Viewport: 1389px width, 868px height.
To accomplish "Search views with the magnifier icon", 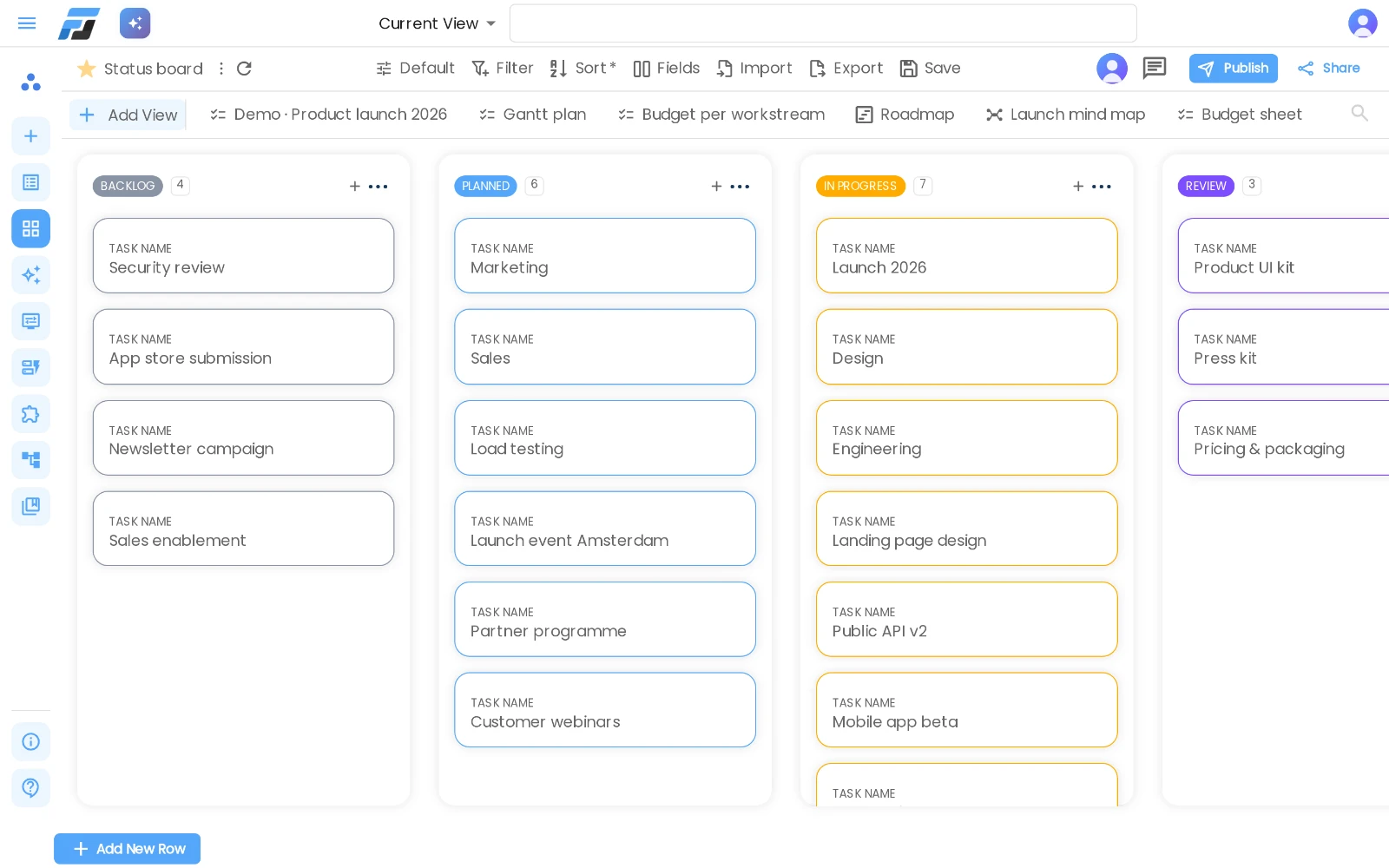I will click(1359, 114).
